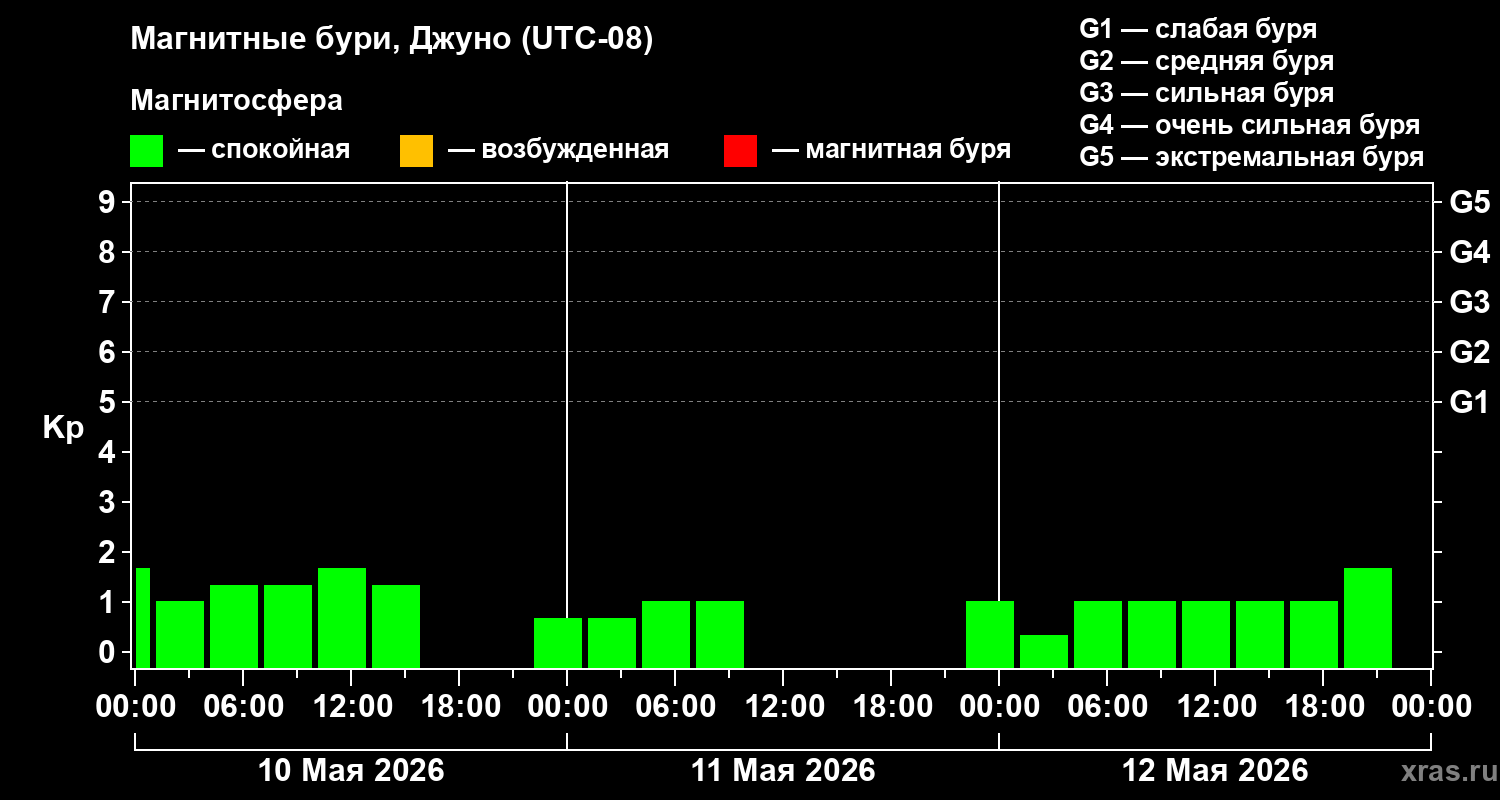1500x800 pixels.
Task: Click the red 'магнитная буря' legend swatch
Action: click(x=740, y=151)
